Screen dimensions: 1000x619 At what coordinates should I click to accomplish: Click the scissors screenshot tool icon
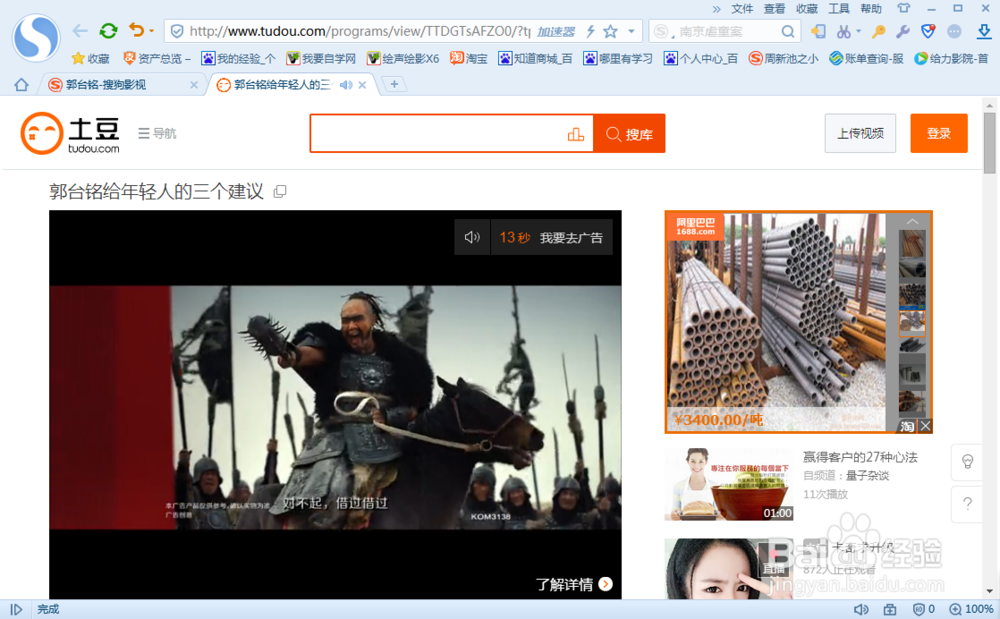click(844, 31)
